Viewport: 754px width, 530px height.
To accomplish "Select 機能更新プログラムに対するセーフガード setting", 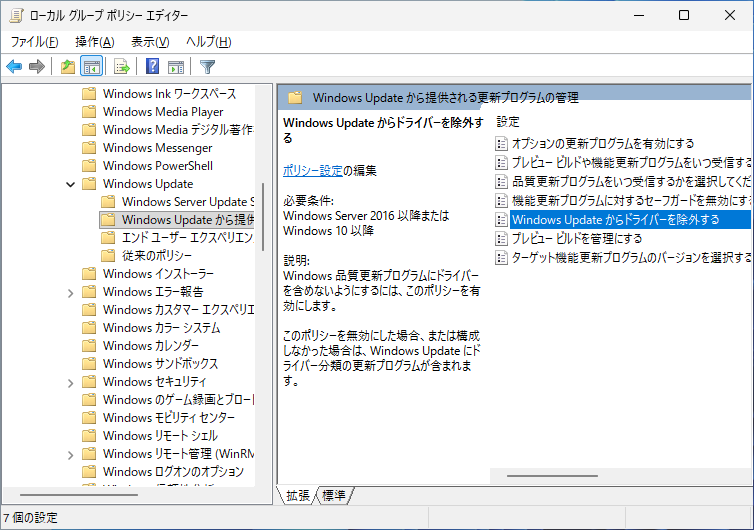I will 631,200.
